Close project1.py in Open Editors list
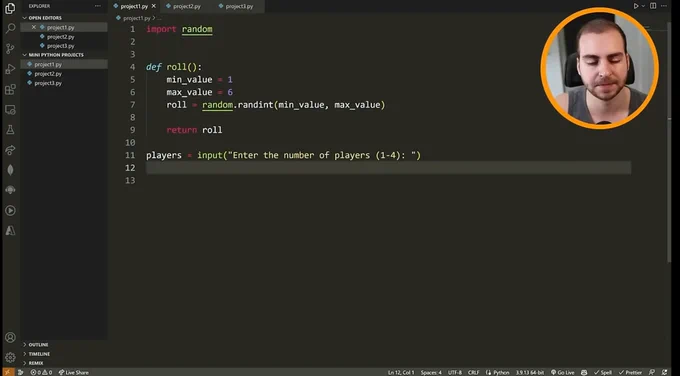 [34, 27]
